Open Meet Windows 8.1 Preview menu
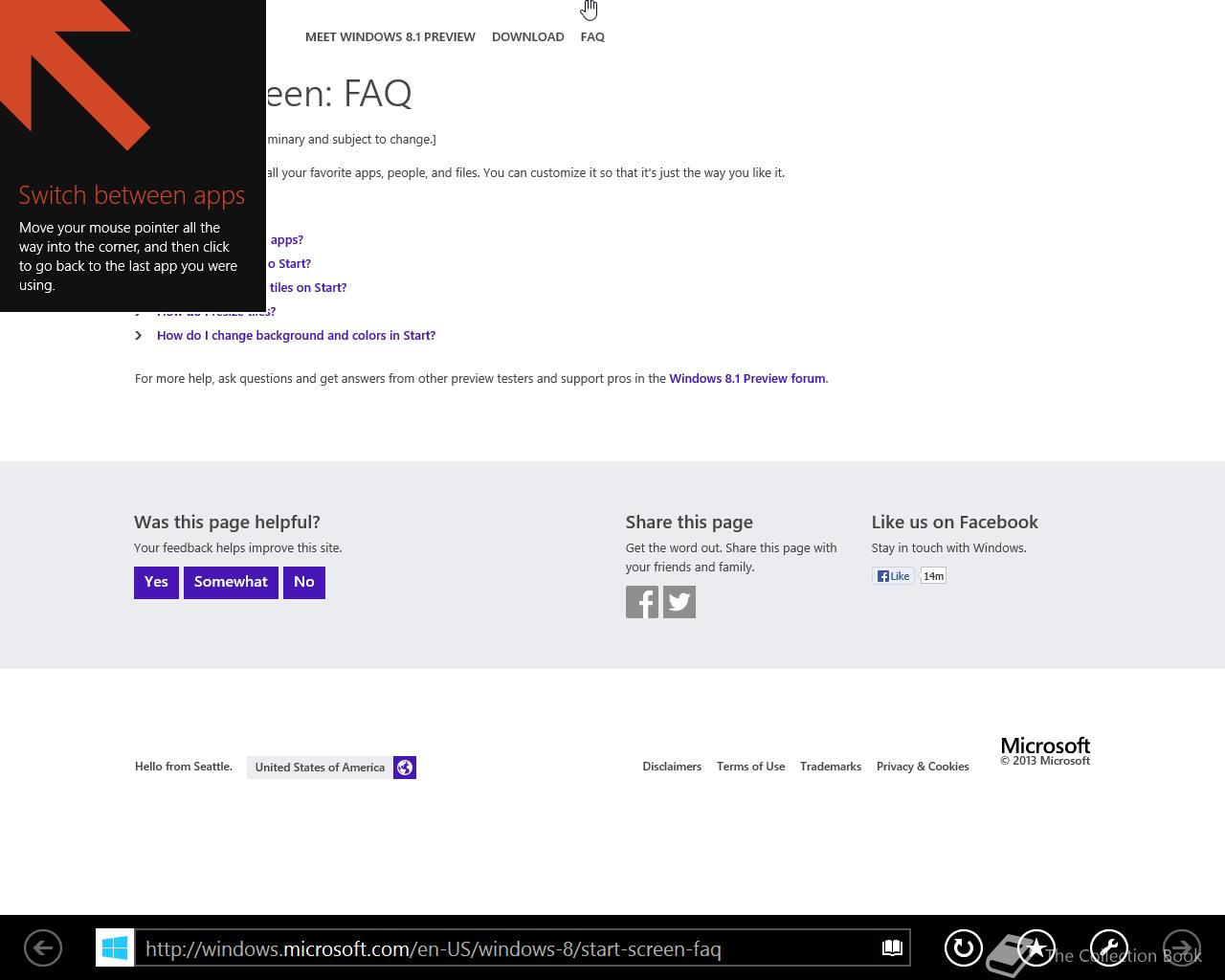This screenshot has height=980, width=1225. 390,36
